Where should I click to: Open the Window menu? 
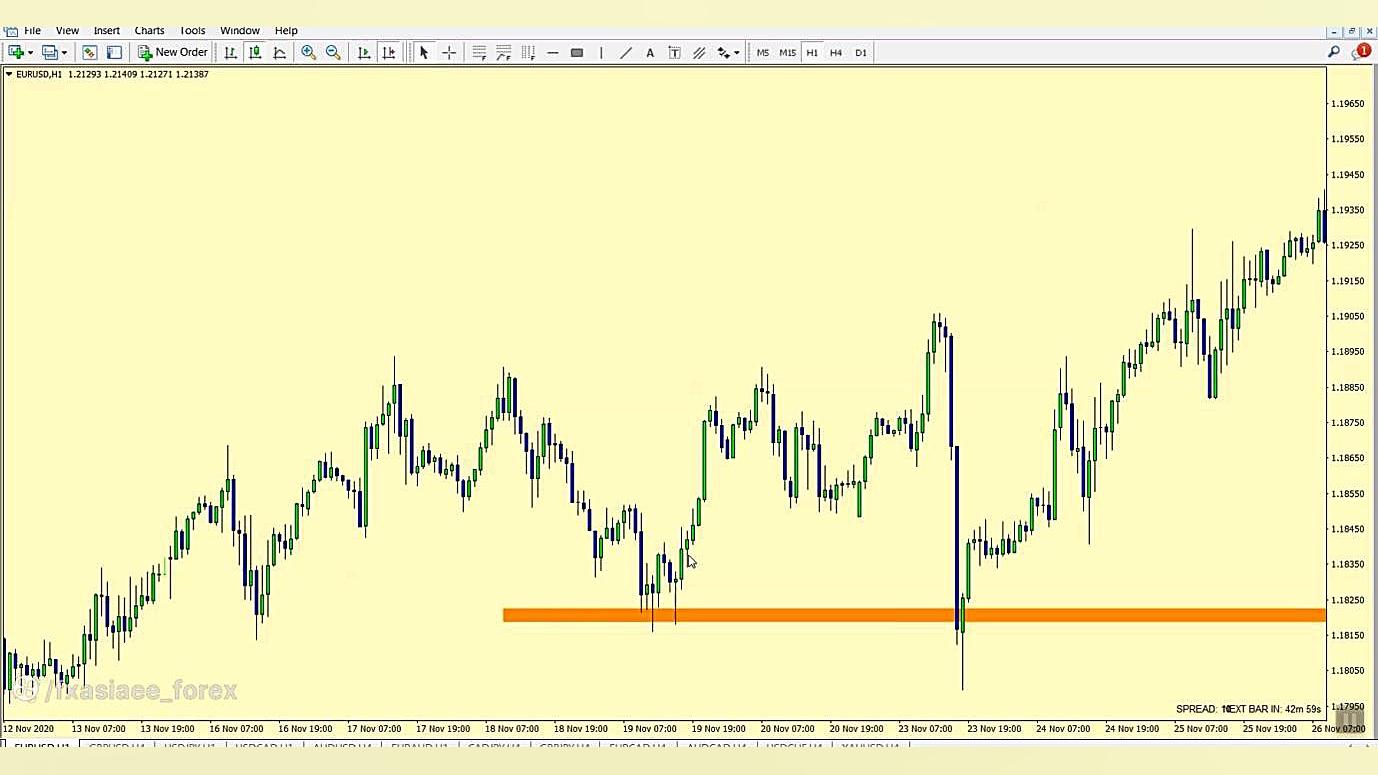coord(240,31)
